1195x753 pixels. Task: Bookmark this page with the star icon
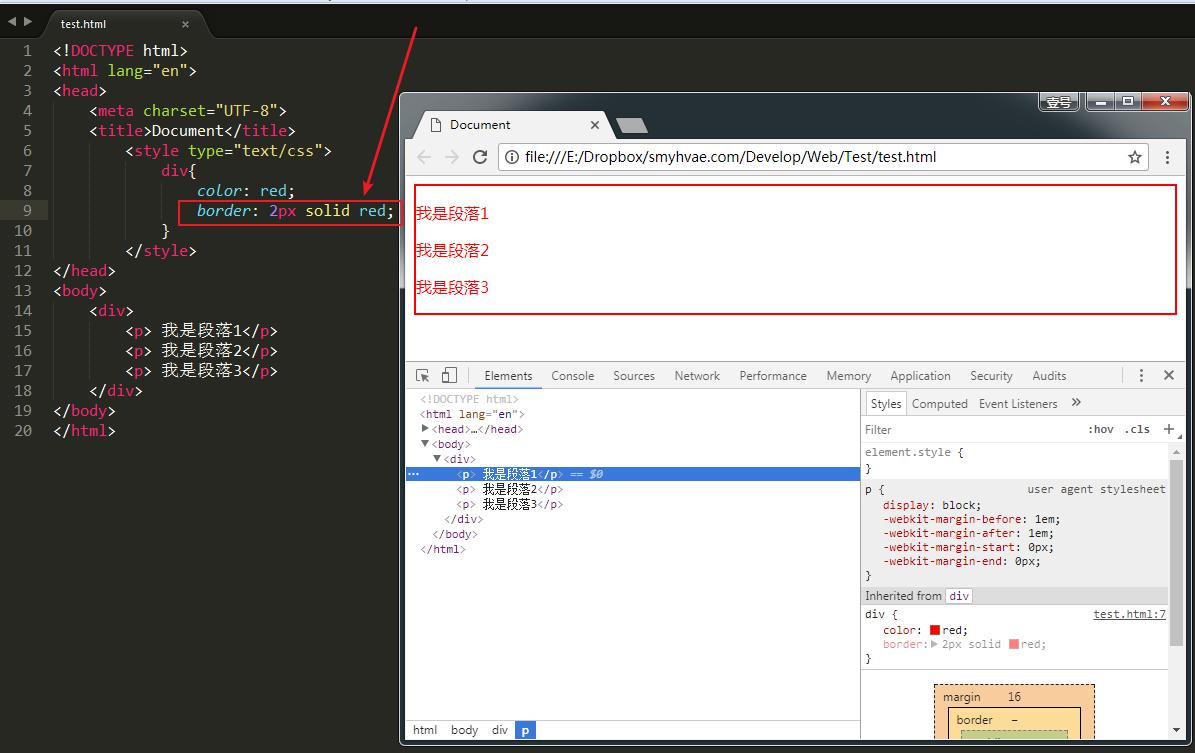(1135, 157)
